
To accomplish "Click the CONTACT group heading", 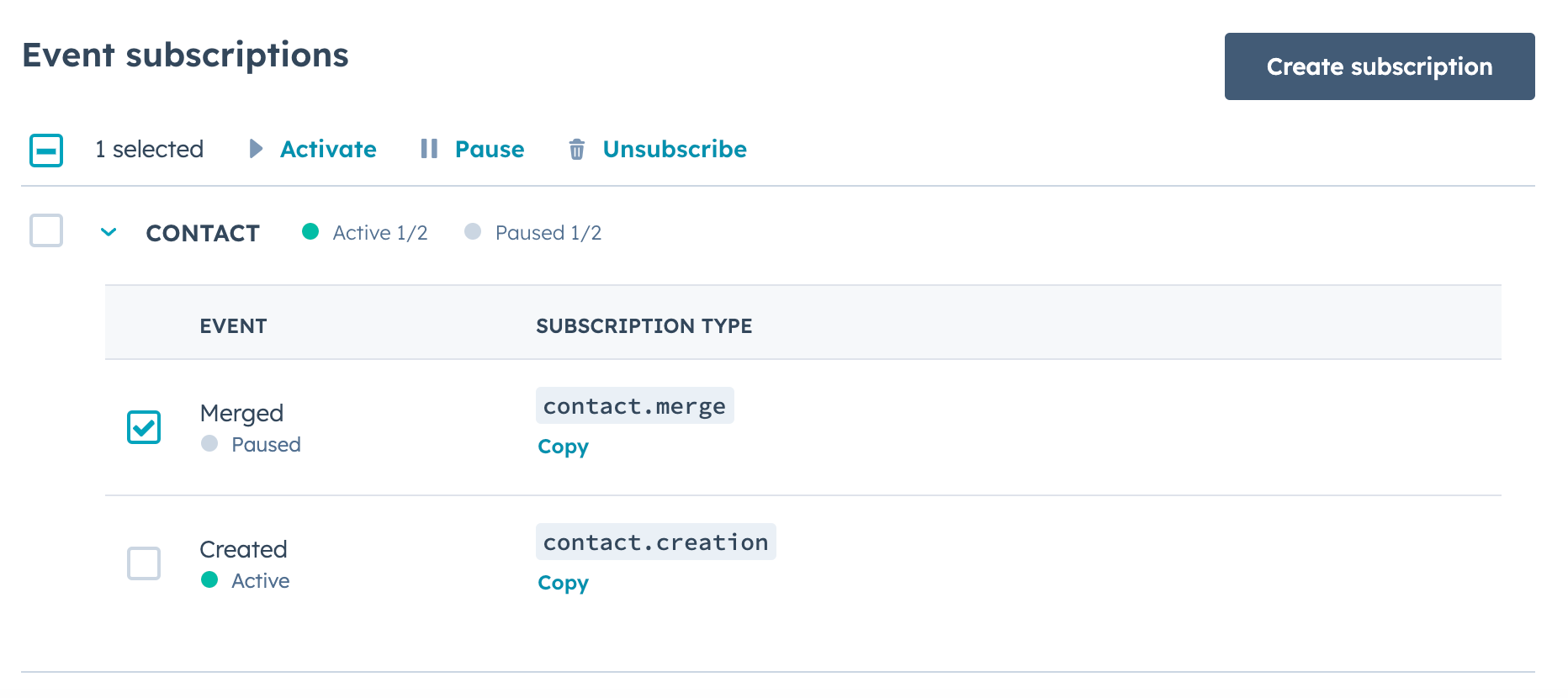I will coord(203,233).
